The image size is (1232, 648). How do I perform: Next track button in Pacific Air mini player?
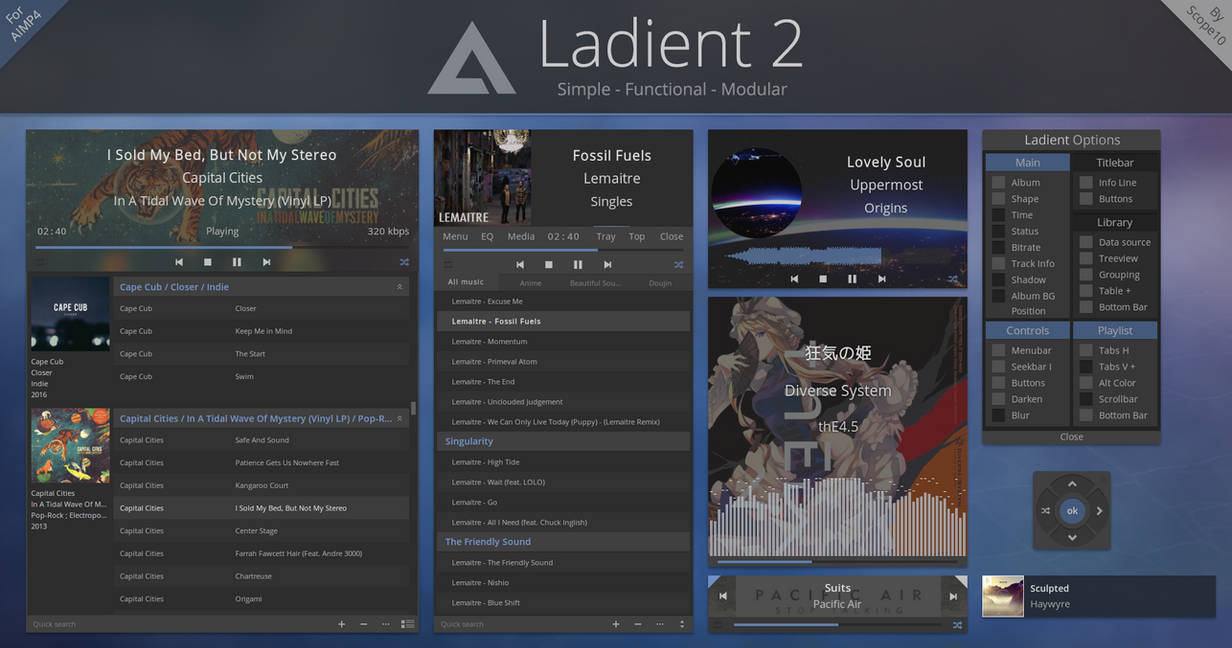(x=953, y=596)
